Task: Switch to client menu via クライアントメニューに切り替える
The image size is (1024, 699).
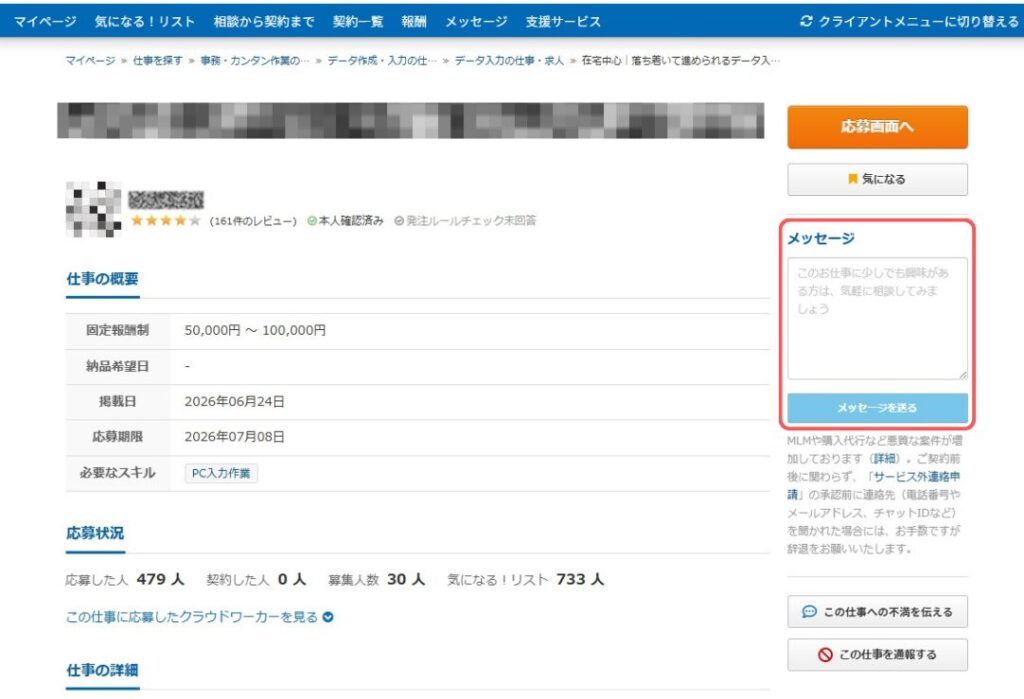Action: coord(909,22)
